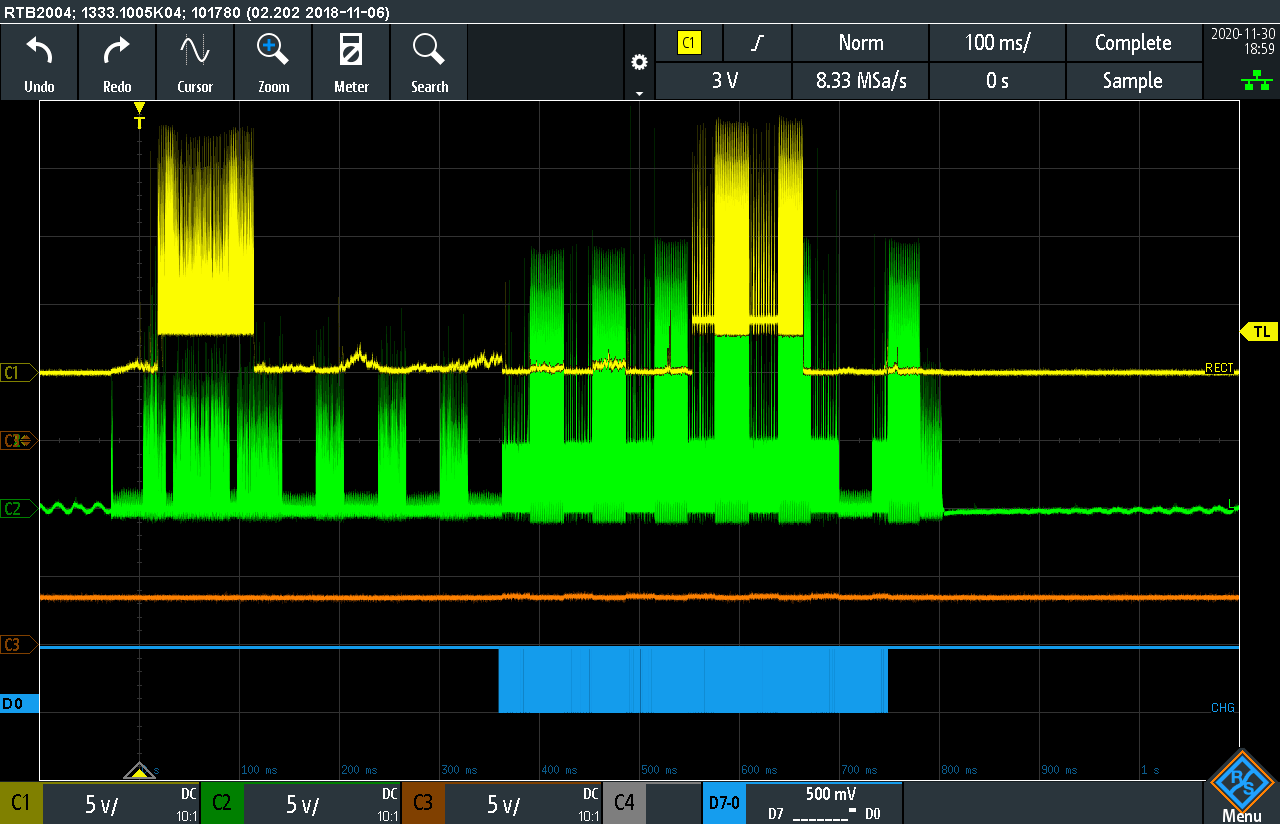
Task: Click the 1 s time axis label
Action: coord(1150,771)
